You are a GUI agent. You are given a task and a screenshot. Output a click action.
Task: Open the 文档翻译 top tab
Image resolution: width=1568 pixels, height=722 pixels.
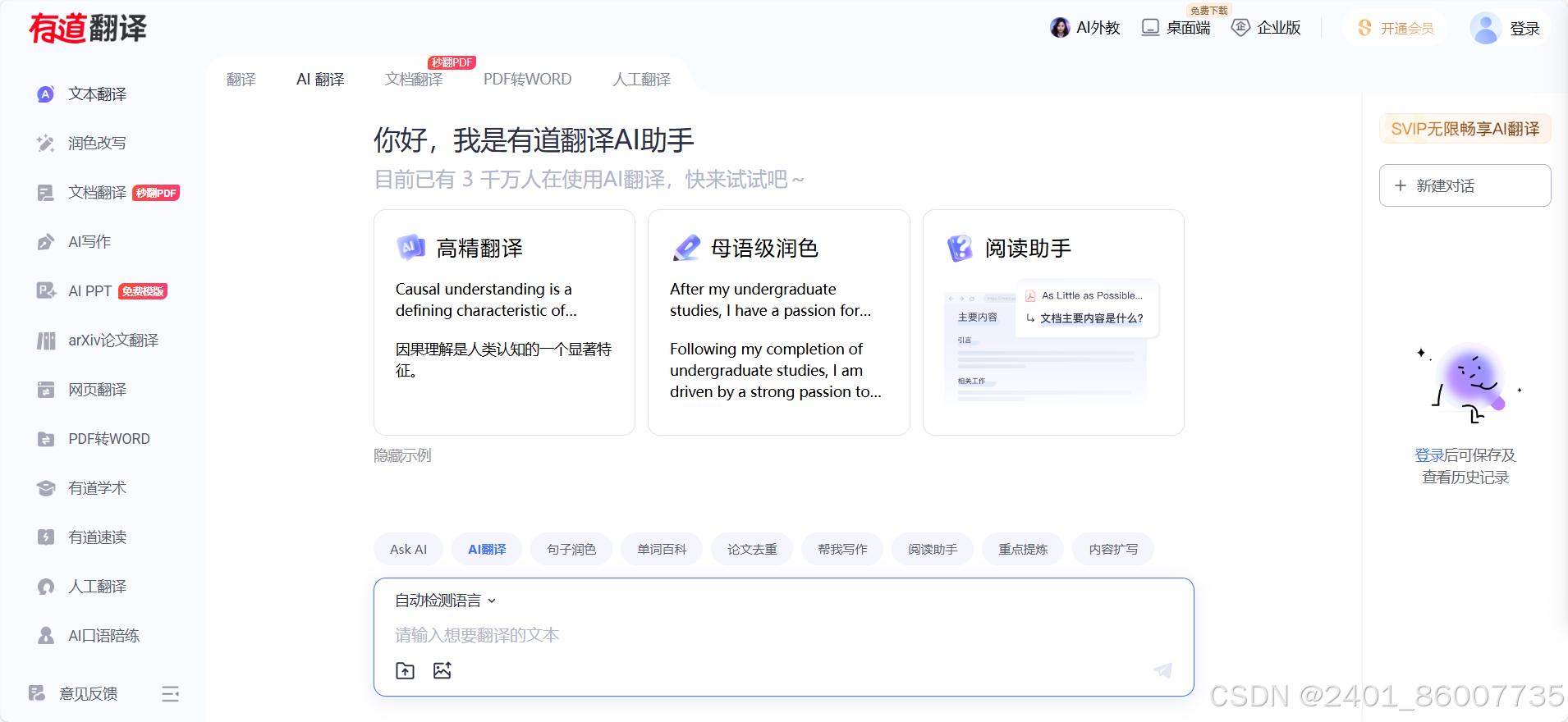click(x=414, y=80)
